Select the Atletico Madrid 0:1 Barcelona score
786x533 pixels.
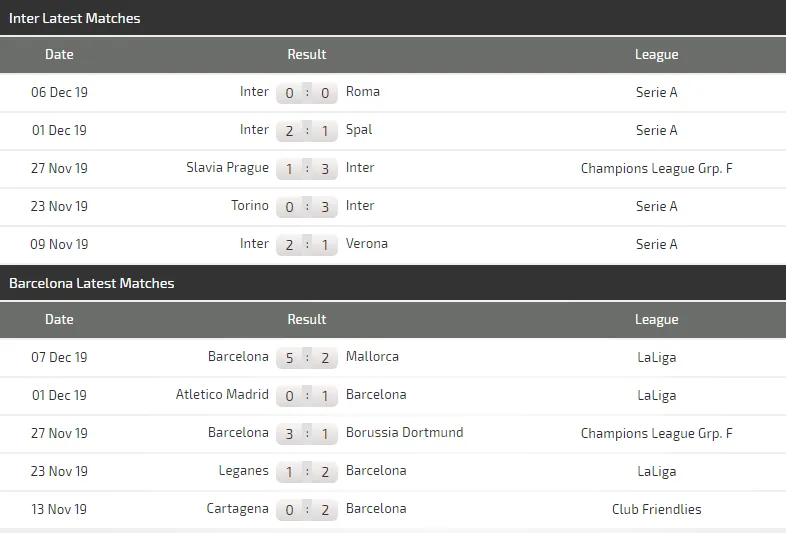[x=307, y=396]
